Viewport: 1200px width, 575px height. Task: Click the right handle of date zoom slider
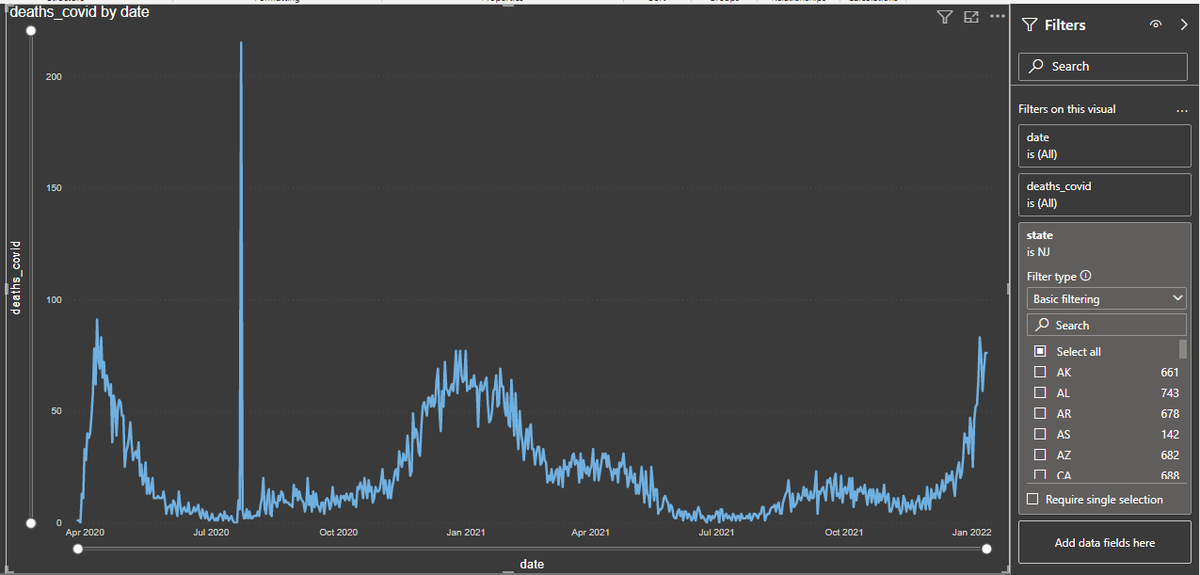click(x=987, y=548)
